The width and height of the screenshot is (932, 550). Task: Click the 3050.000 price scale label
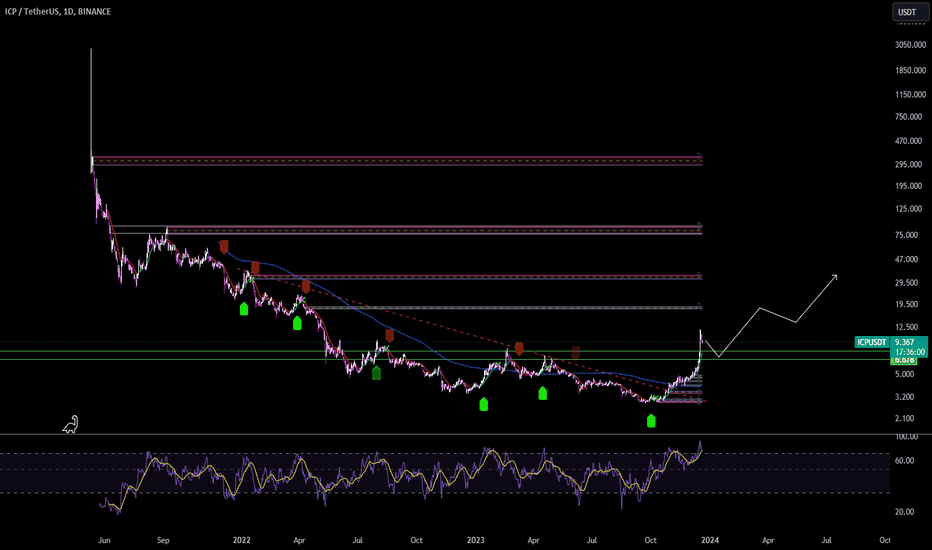pos(911,45)
